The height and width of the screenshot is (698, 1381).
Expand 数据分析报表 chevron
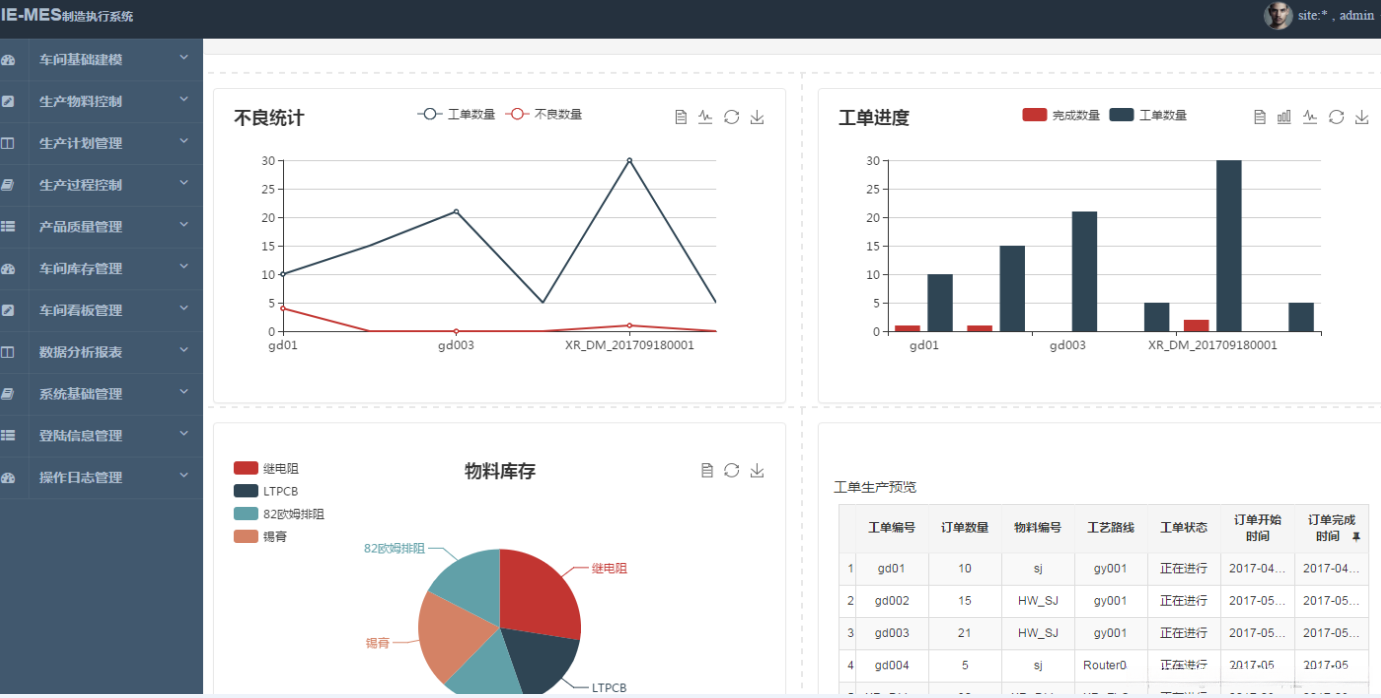pyautogui.click(x=184, y=351)
